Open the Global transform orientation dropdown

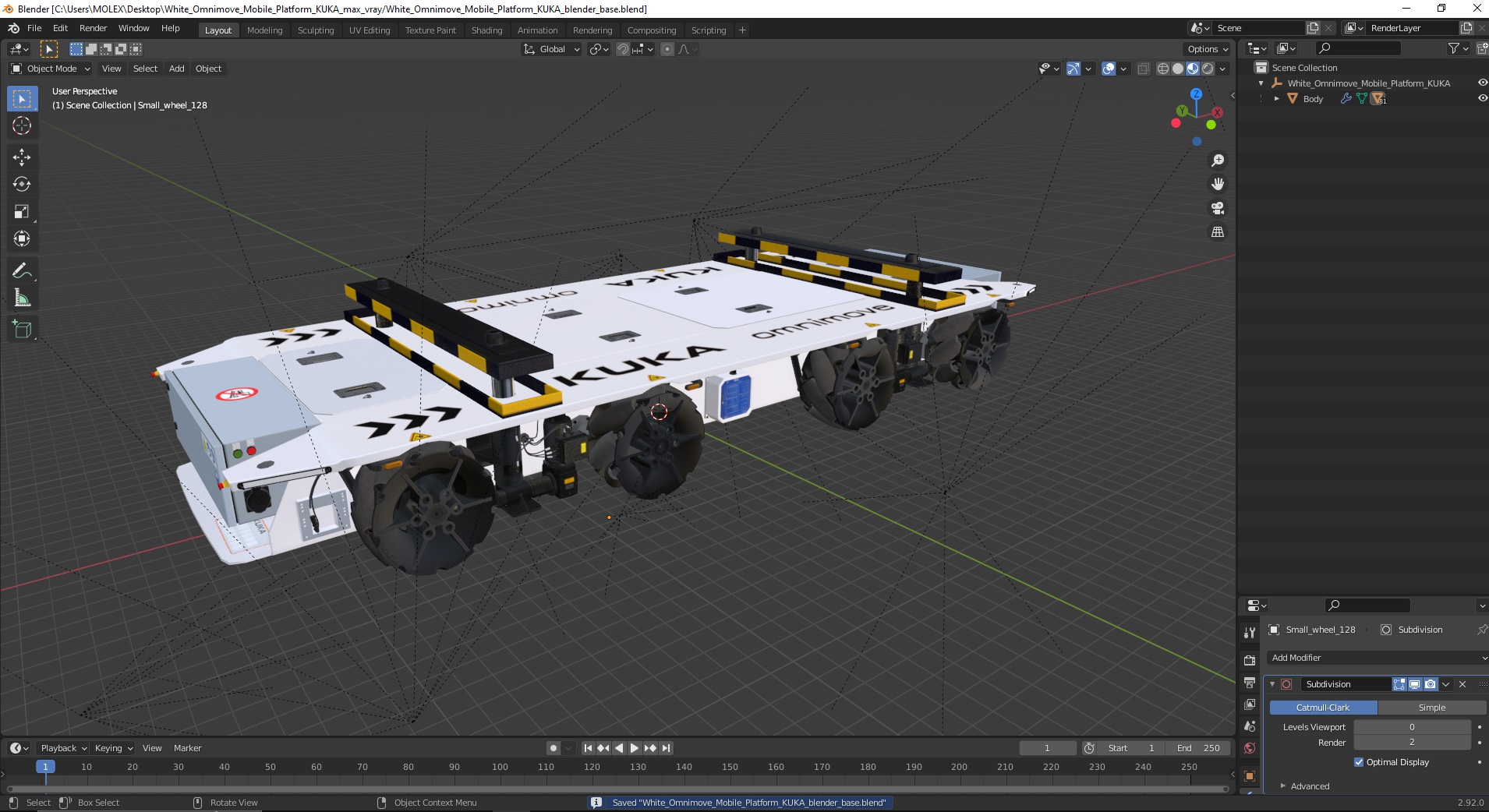(551, 49)
